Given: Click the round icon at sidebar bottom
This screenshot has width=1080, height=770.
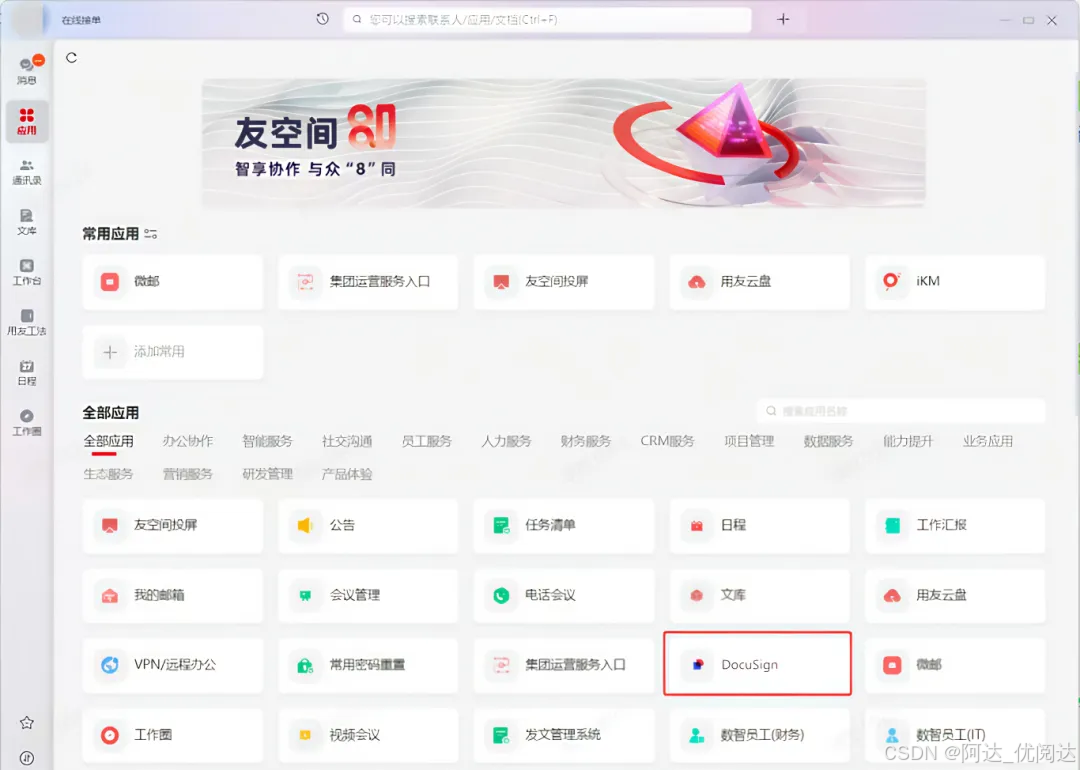Looking at the screenshot, I should tap(27, 758).
